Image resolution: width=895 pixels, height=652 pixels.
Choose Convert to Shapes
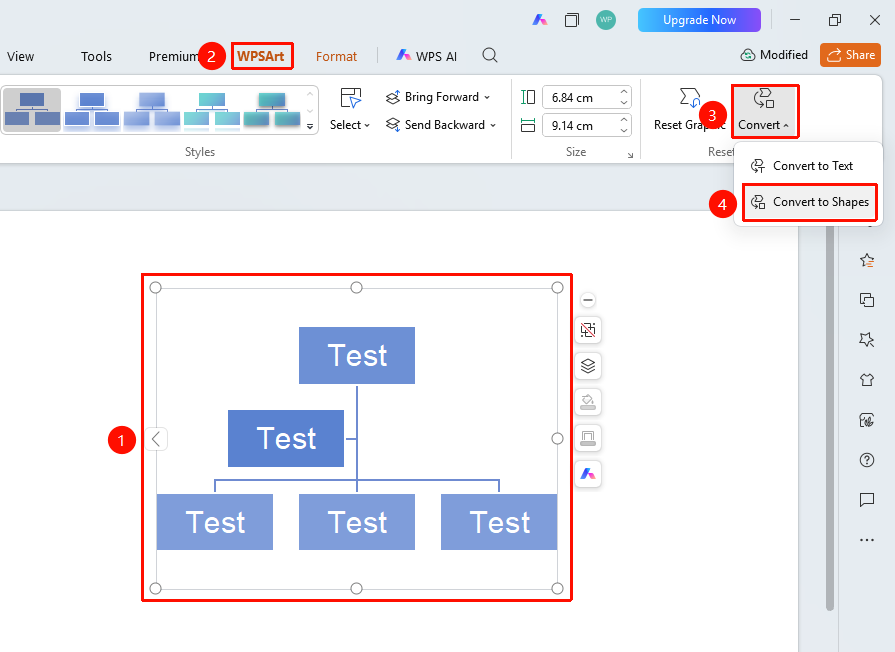coord(809,202)
